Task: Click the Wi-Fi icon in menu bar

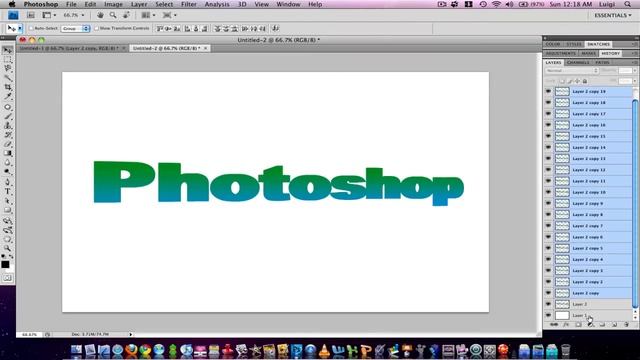Action: (x=496, y=4)
